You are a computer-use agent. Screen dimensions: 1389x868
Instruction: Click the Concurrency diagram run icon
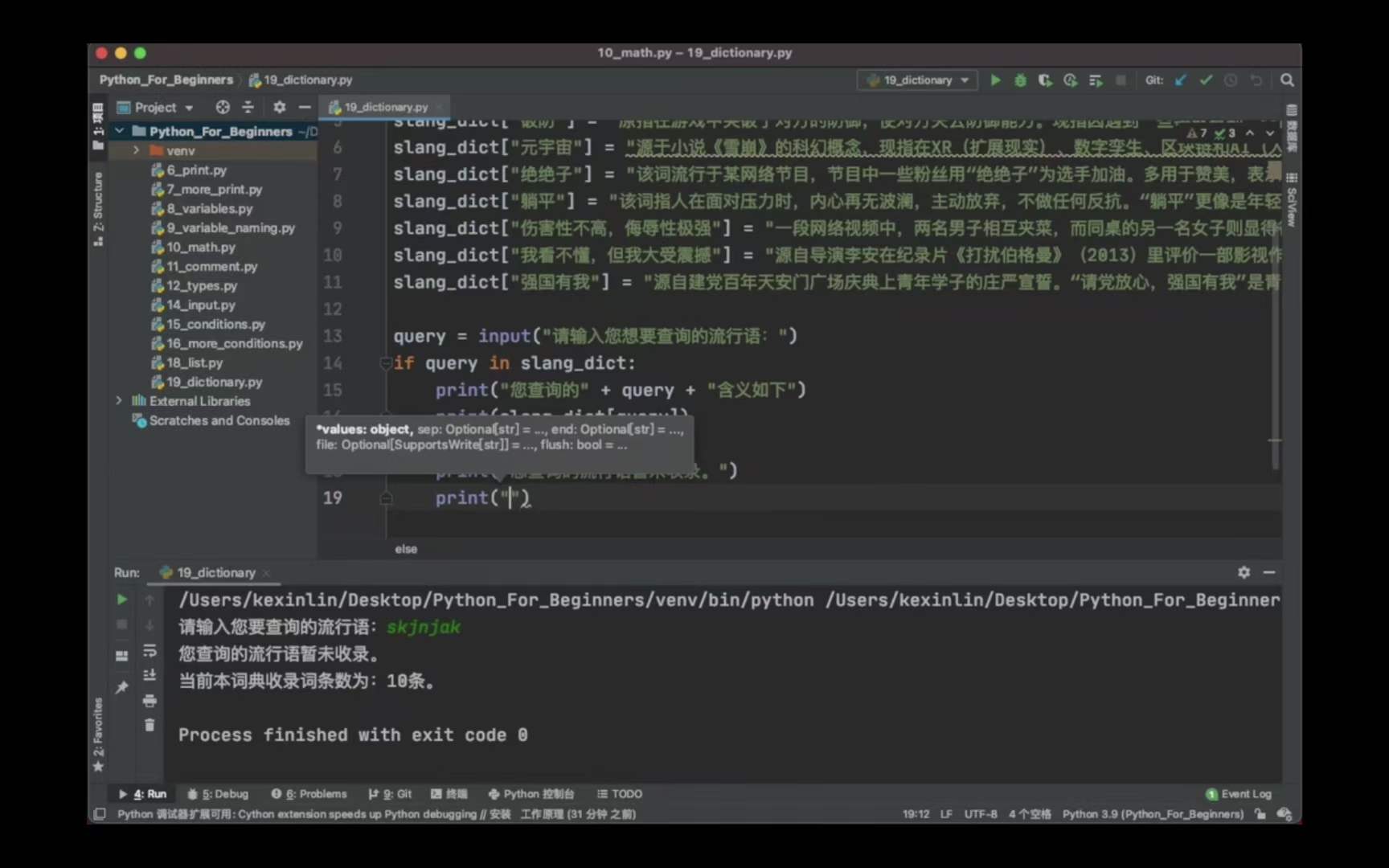[x=1096, y=80]
